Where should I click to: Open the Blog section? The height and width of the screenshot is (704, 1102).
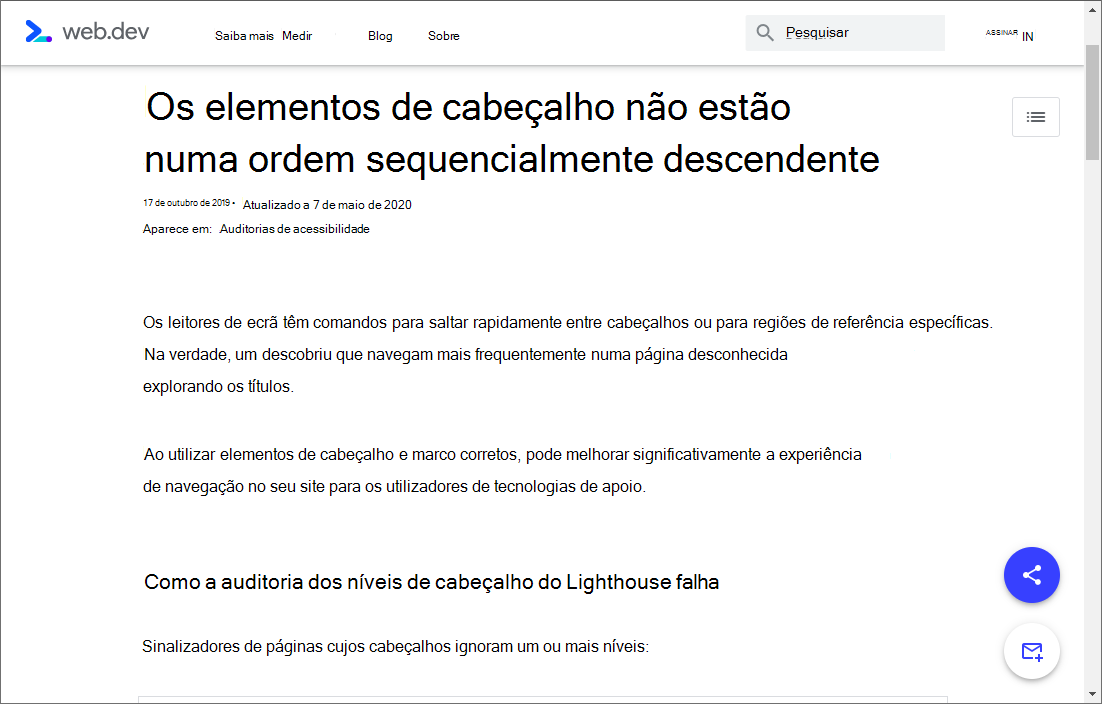(x=380, y=35)
